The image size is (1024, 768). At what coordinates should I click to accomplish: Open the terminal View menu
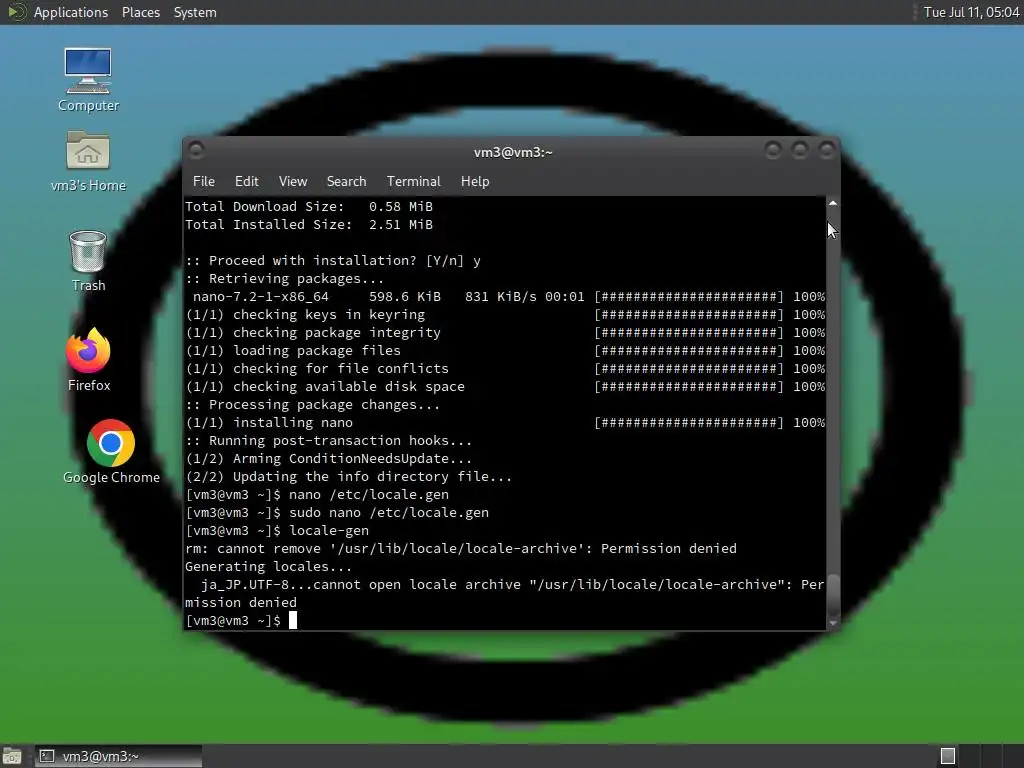[x=293, y=181]
